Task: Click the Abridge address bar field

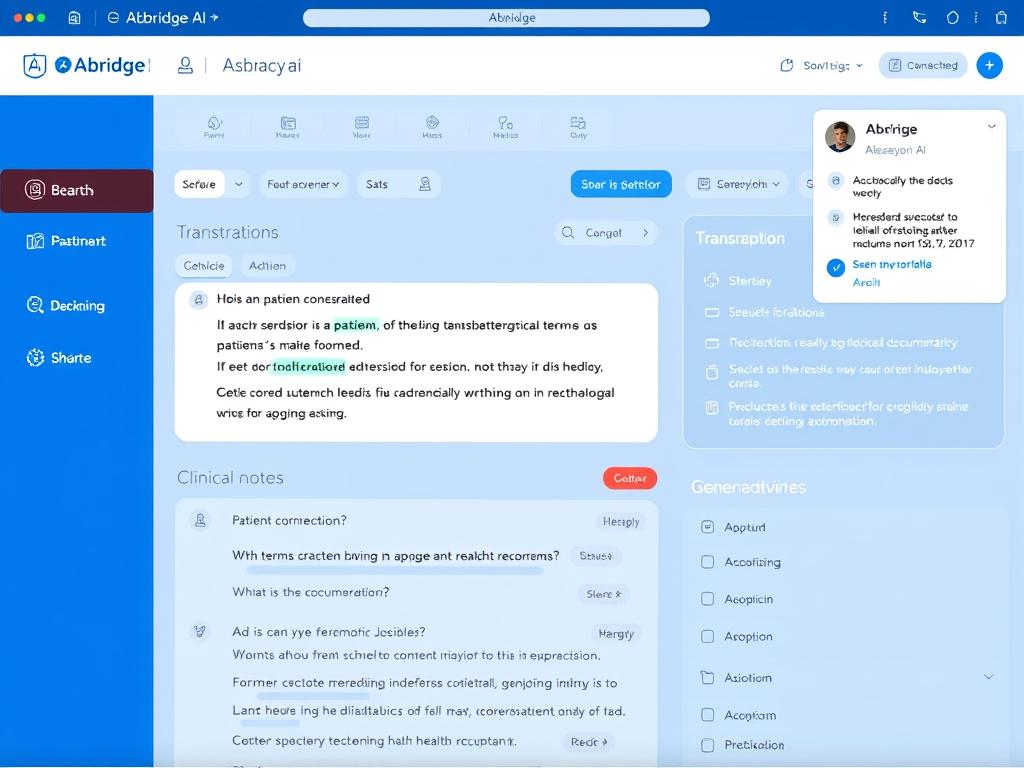Action: tap(506, 18)
